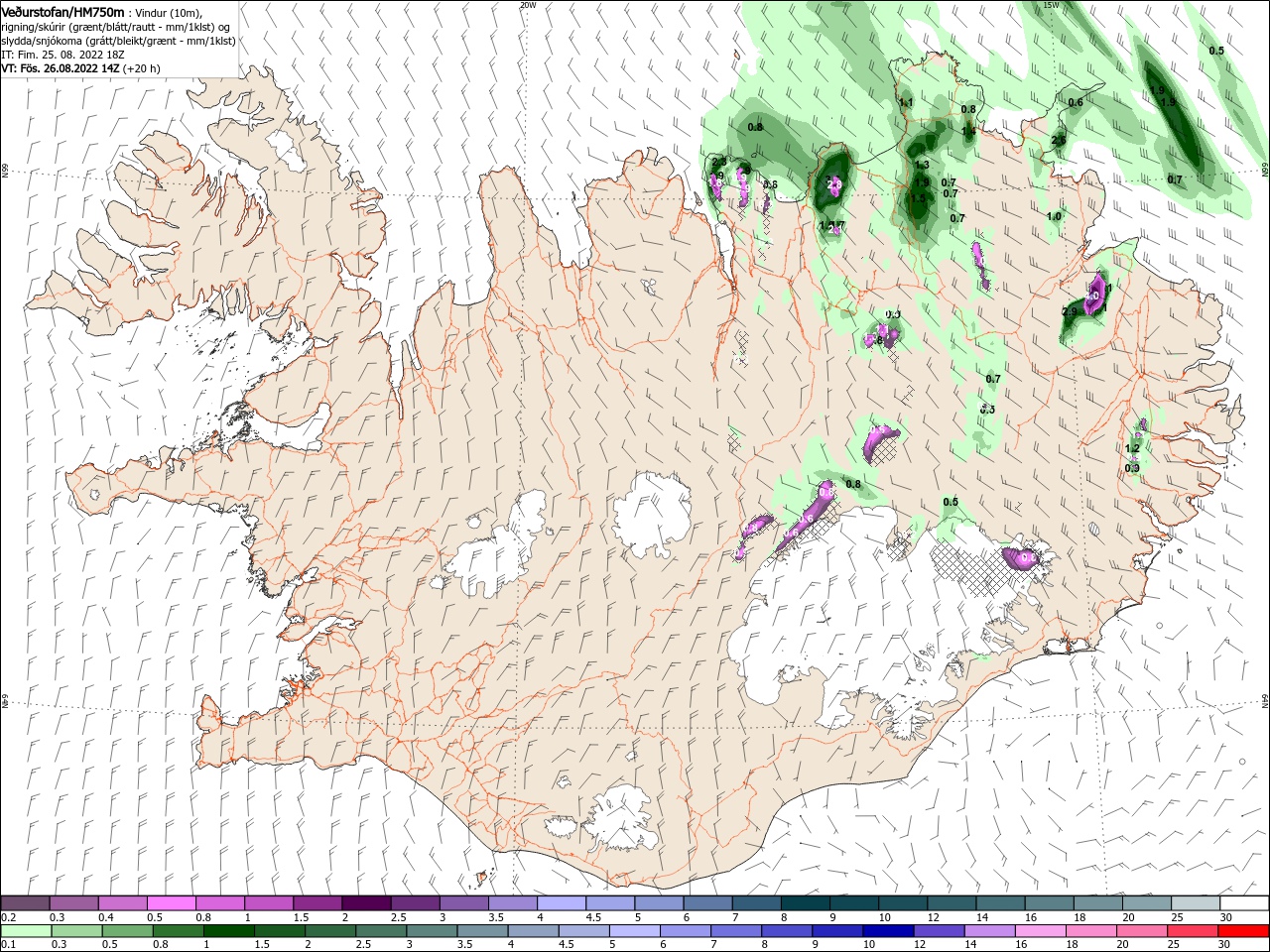Click the '0.2' label on upper legend scale
The image size is (1270, 952).
9,917
